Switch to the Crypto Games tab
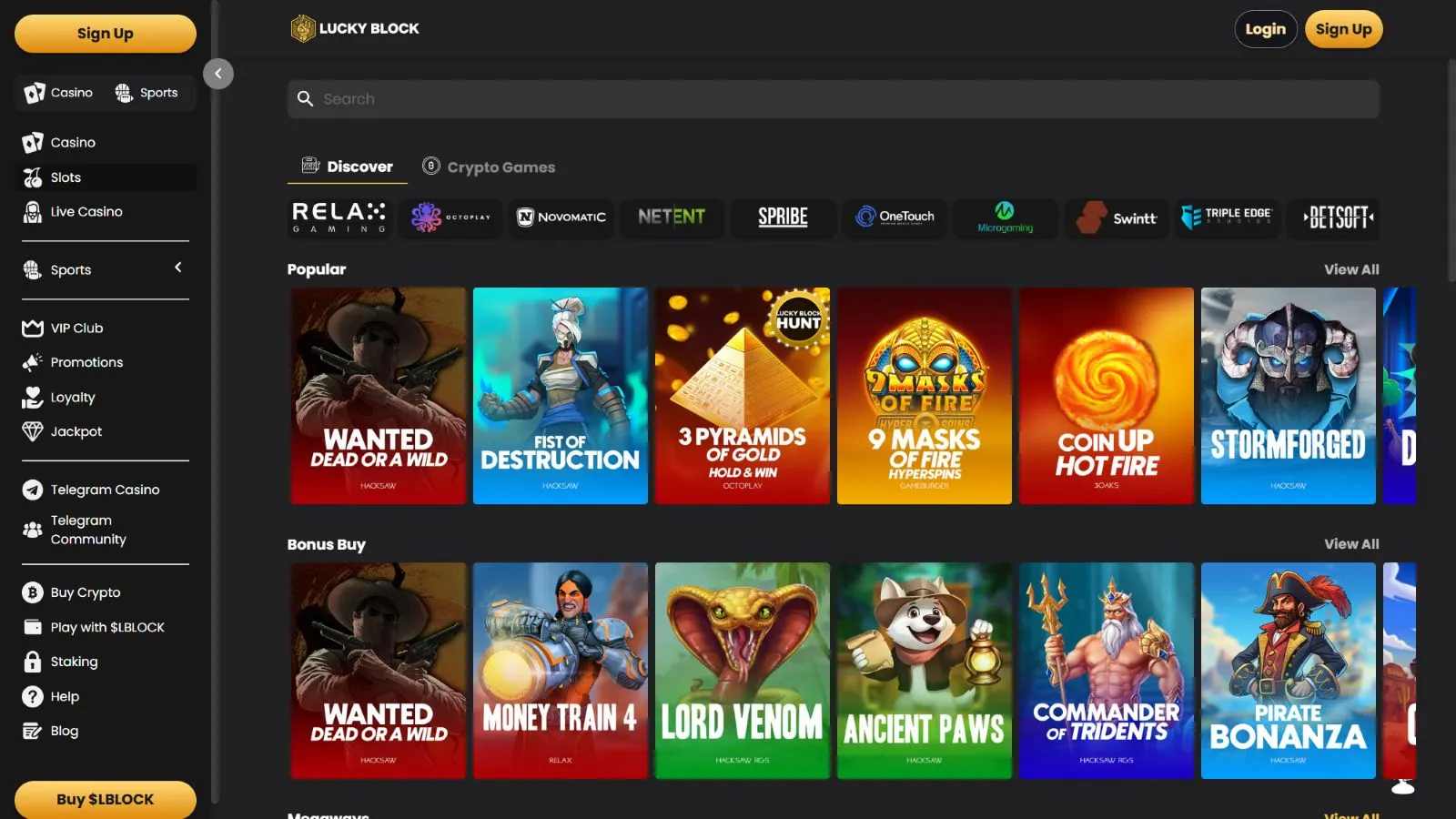Image resolution: width=1456 pixels, height=819 pixels. click(489, 167)
